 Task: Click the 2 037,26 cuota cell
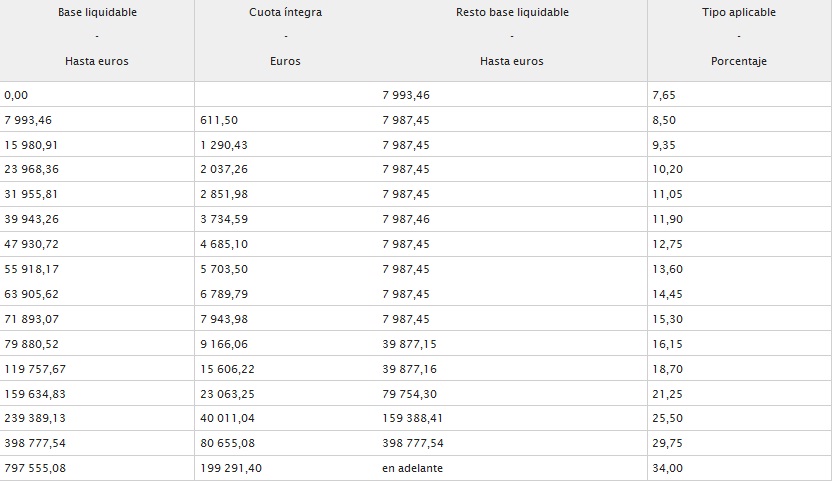285,169
